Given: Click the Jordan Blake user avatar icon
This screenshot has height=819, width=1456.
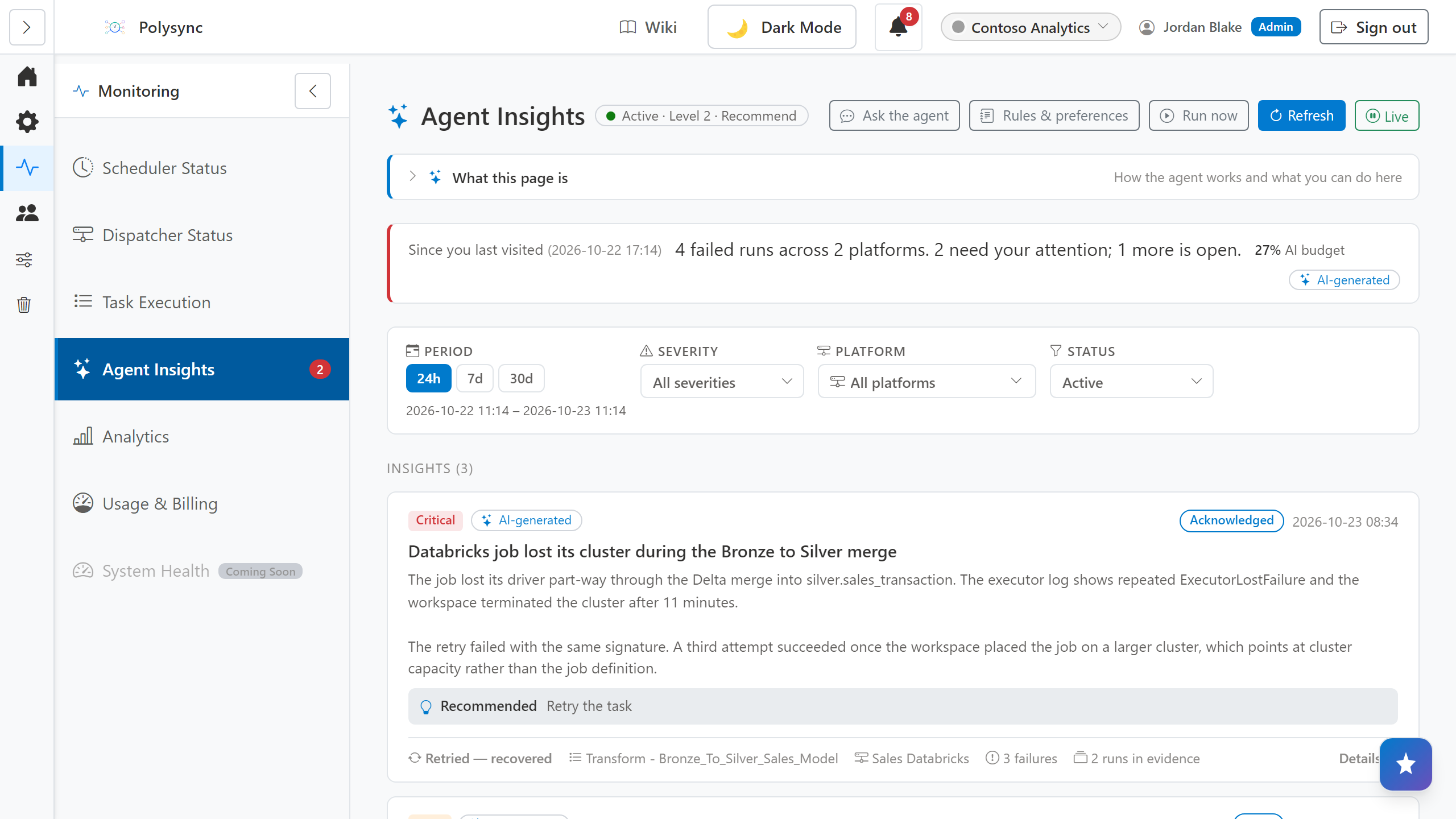Looking at the screenshot, I should pos(1147,27).
